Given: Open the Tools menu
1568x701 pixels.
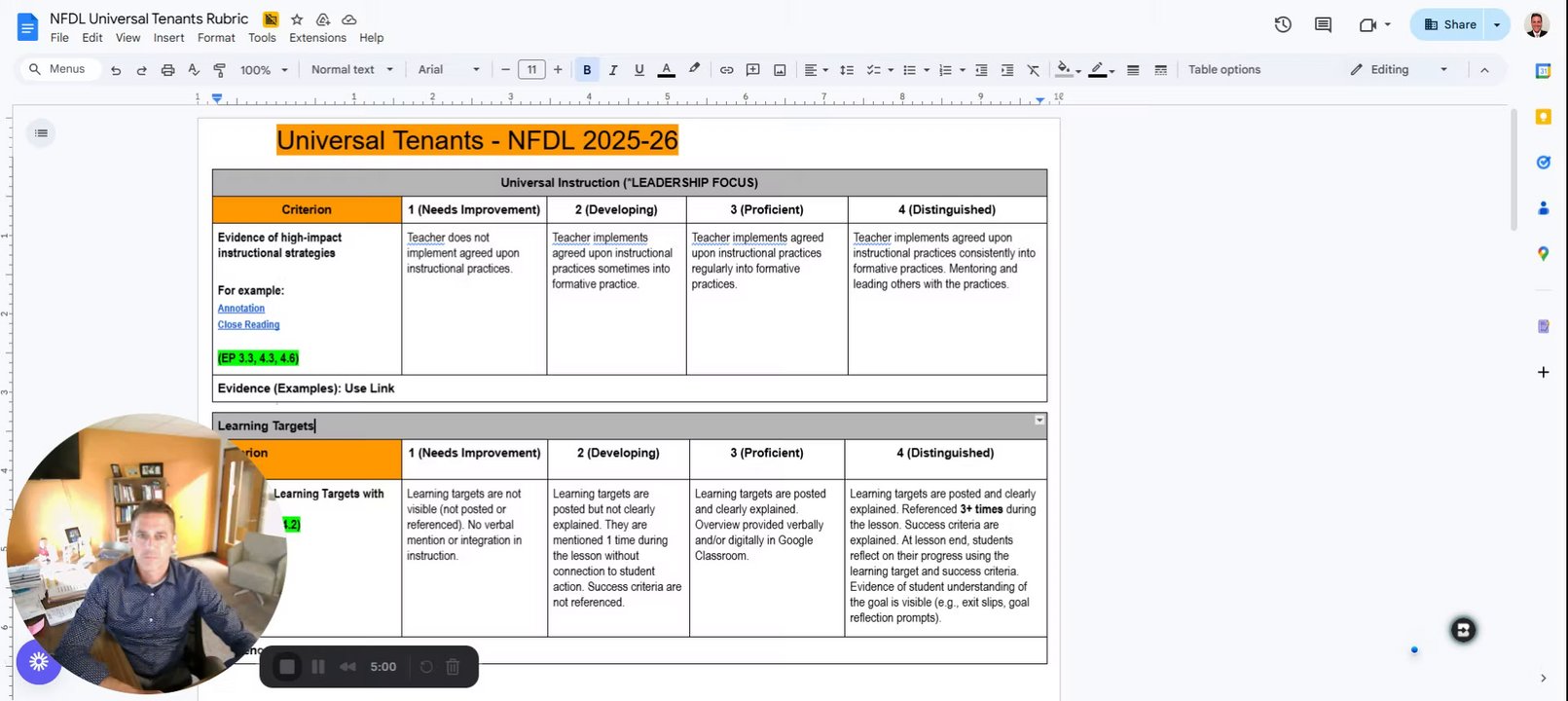Looking at the screenshot, I should tap(262, 38).
